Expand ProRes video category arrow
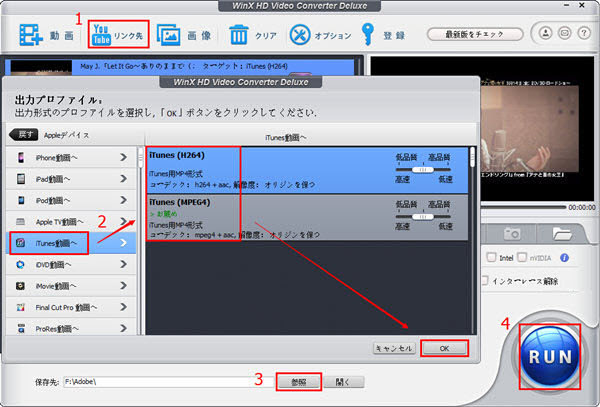 (123, 329)
